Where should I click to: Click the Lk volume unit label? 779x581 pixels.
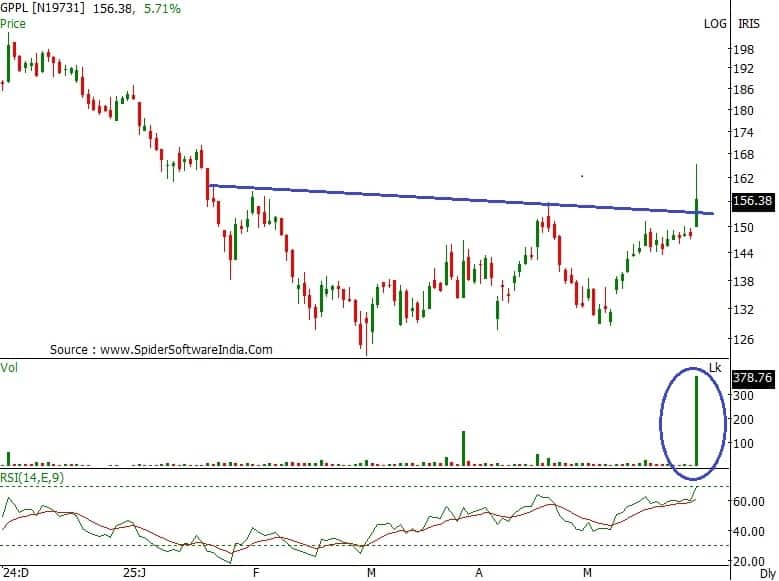click(x=715, y=368)
